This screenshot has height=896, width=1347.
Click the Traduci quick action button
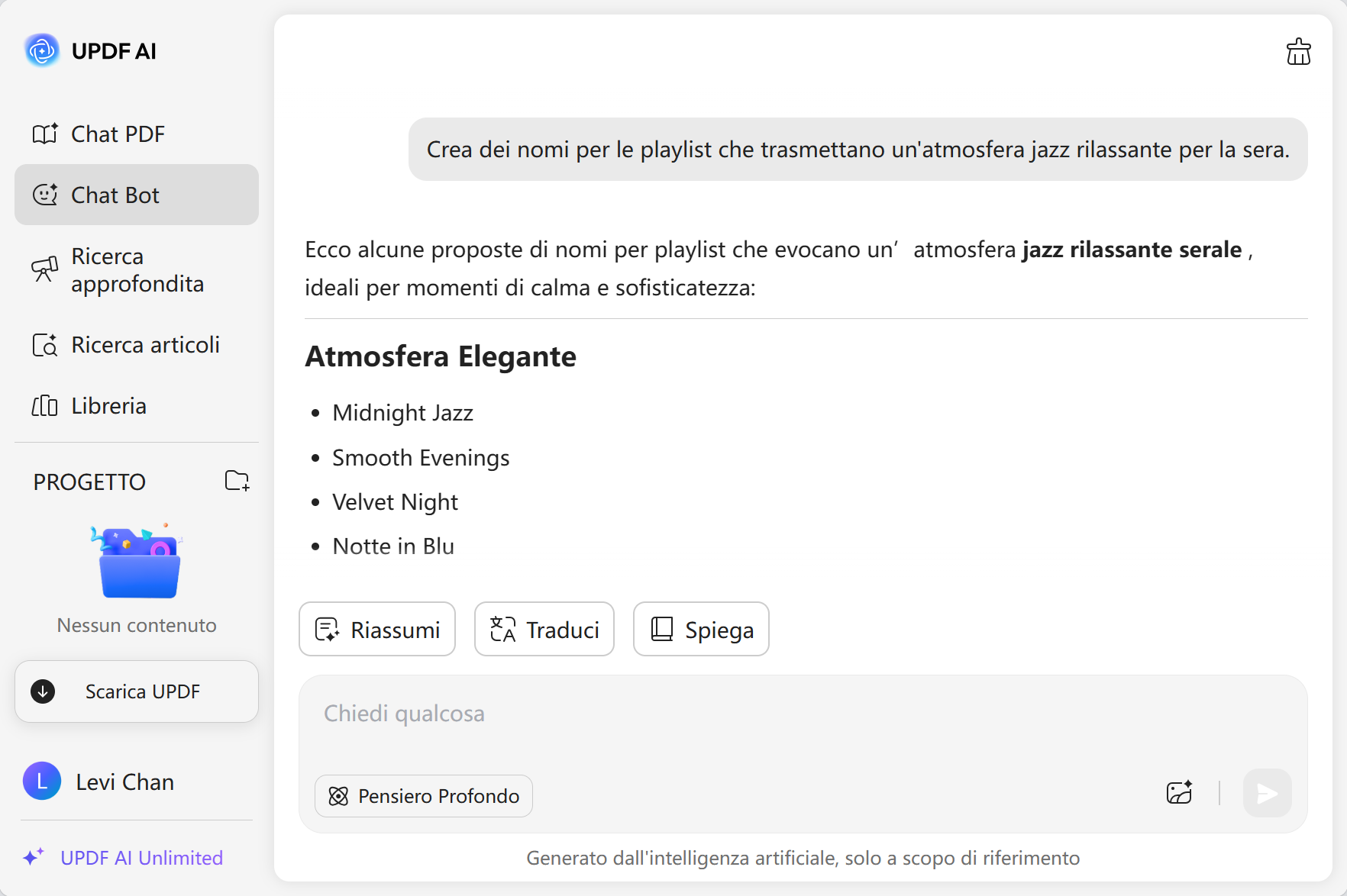(544, 630)
